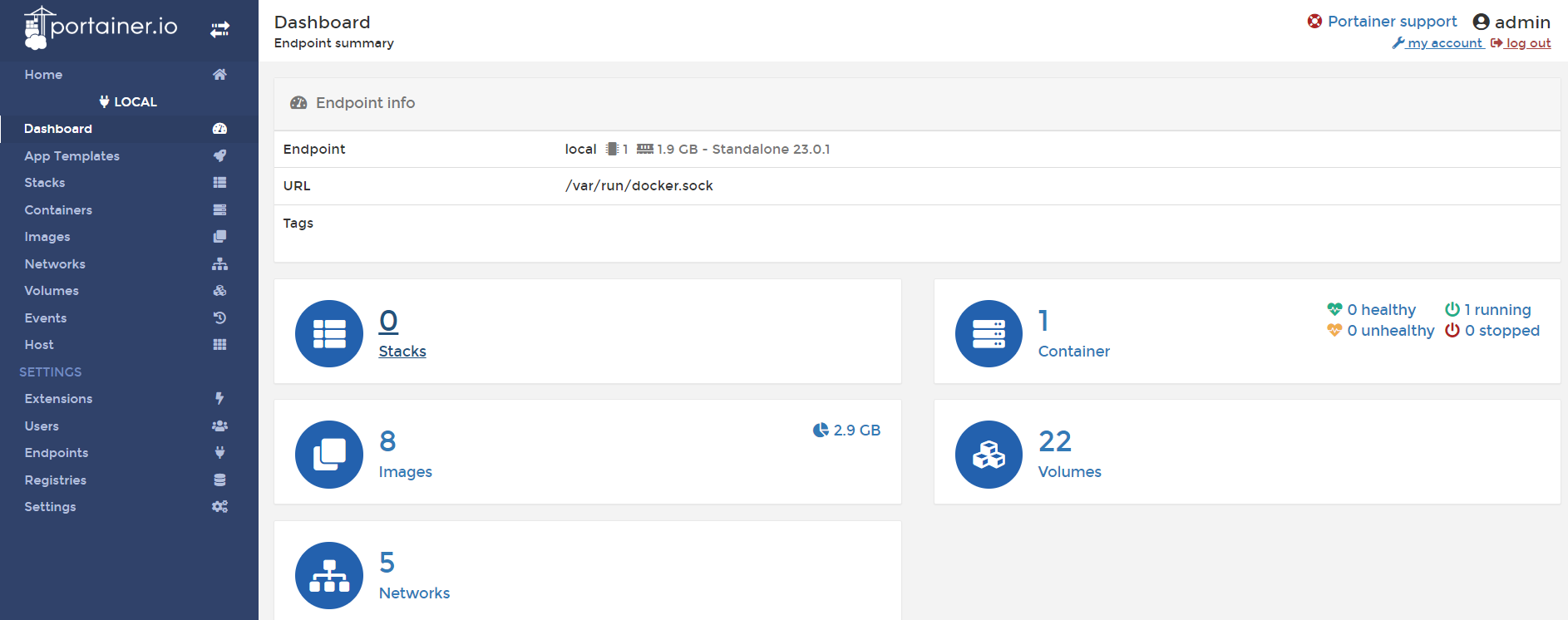
Task: Click the Networks sitemap icon in sidebar
Action: pos(219,264)
